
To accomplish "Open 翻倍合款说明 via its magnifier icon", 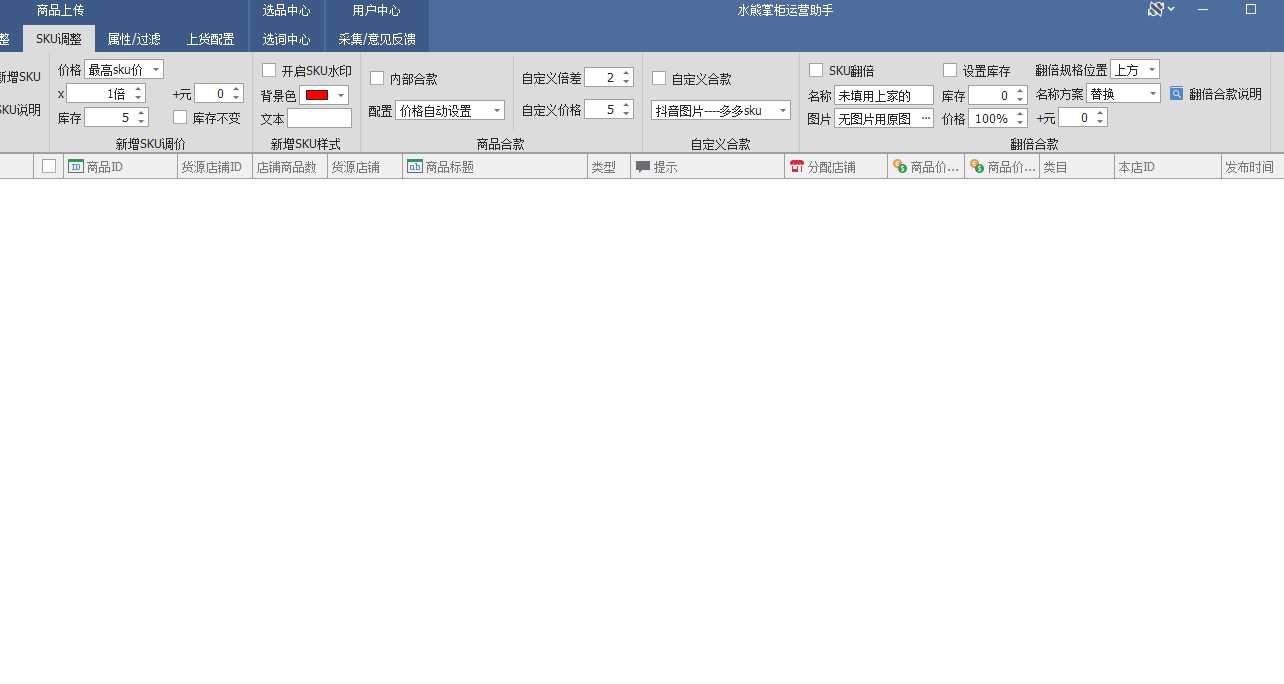I will click(1176, 94).
